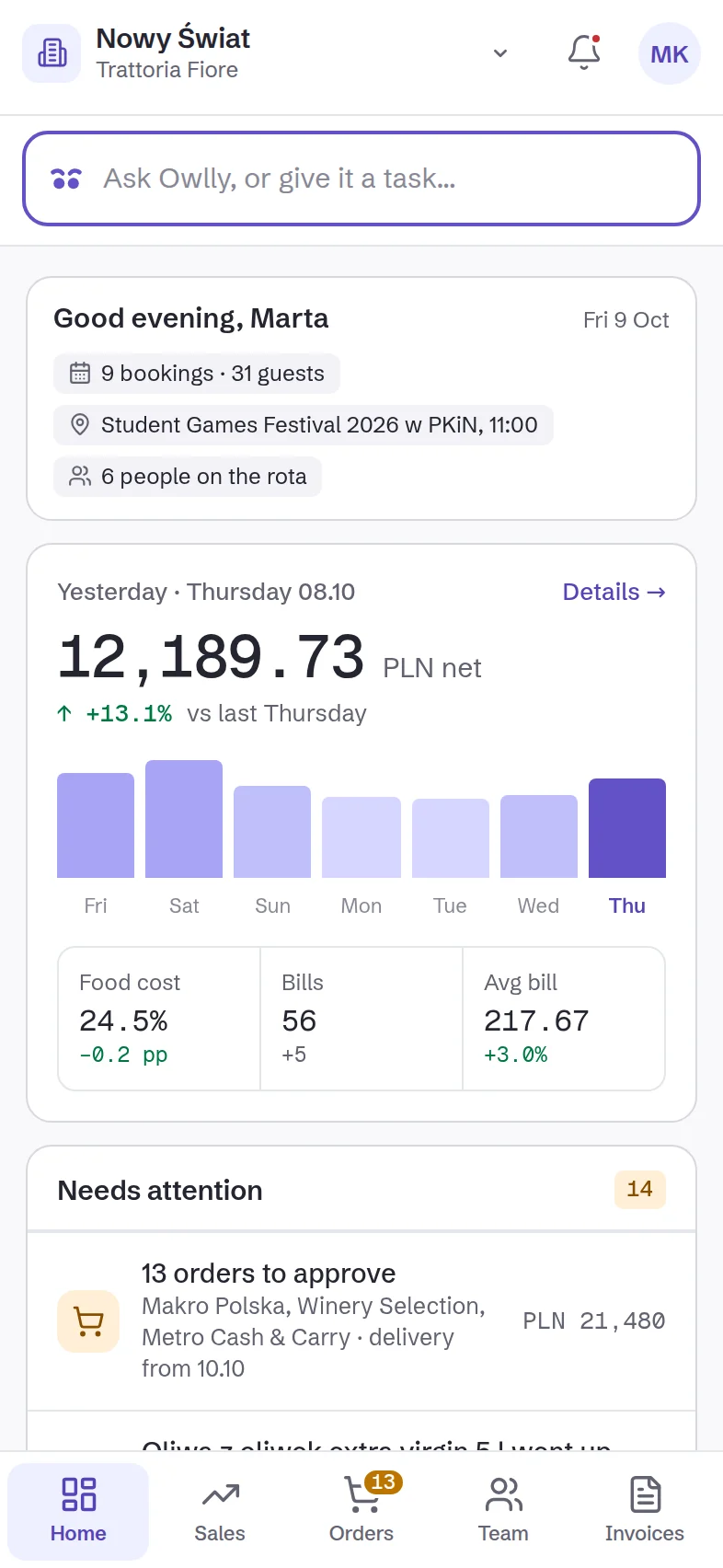The width and height of the screenshot is (723, 1568).
Task: Click the building icon for Nowy Świat
Action: pyautogui.click(x=52, y=53)
